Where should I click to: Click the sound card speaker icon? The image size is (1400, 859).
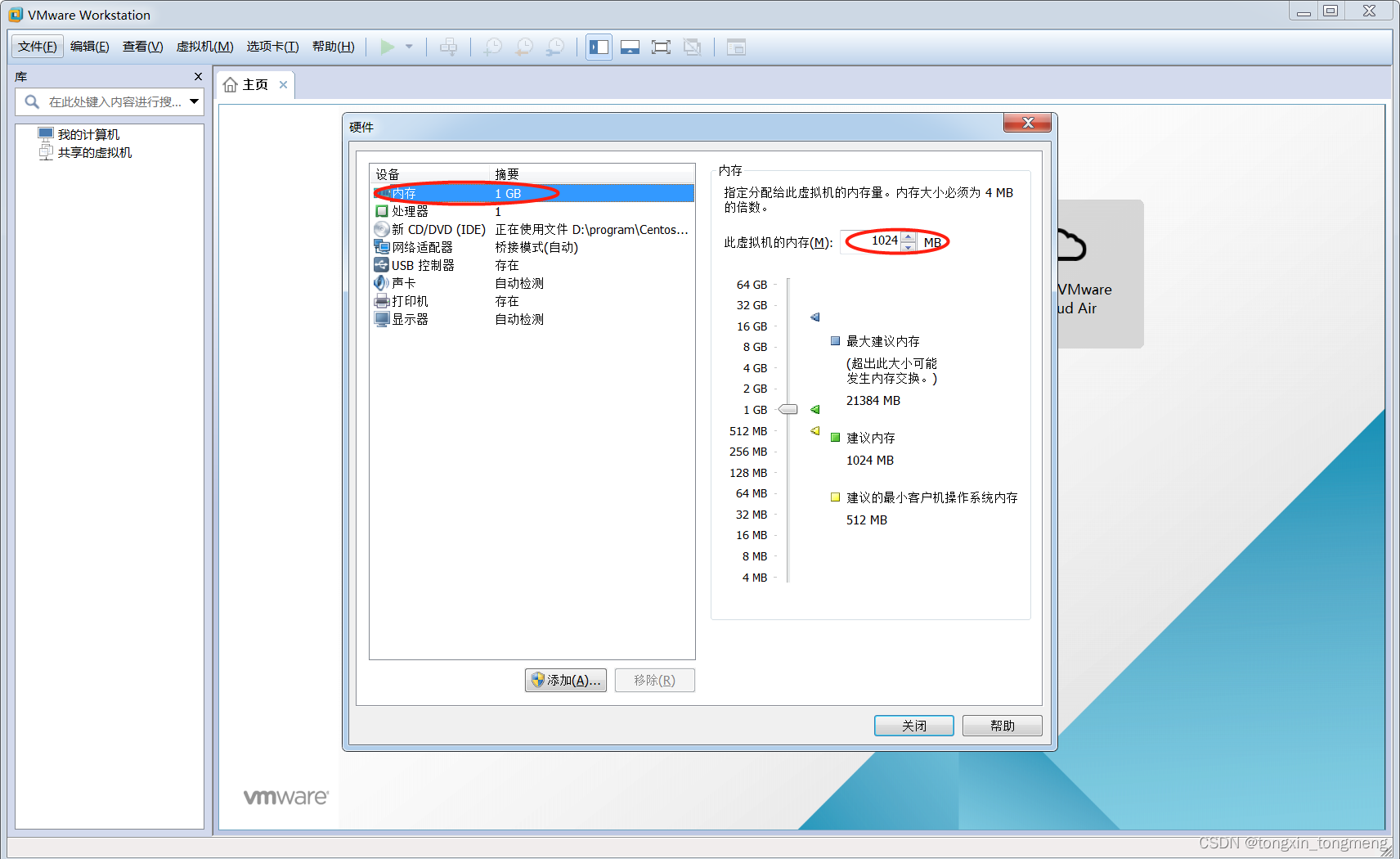click(x=382, y=283)
